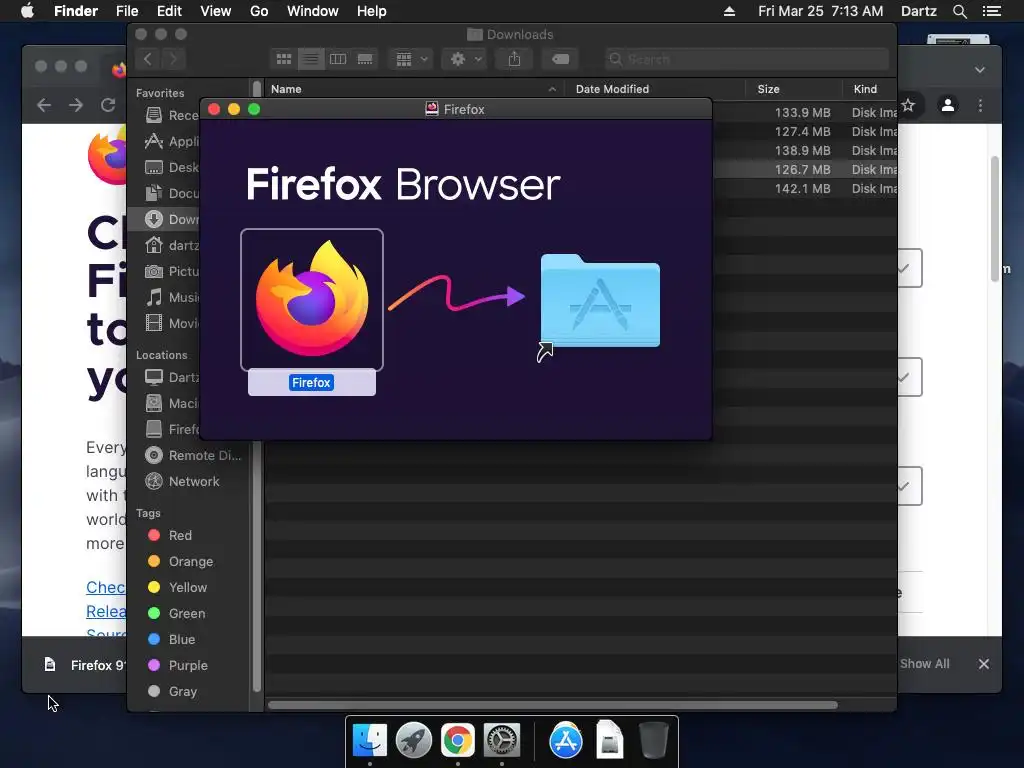Click the Finder edit tags button

pos(560,59)
